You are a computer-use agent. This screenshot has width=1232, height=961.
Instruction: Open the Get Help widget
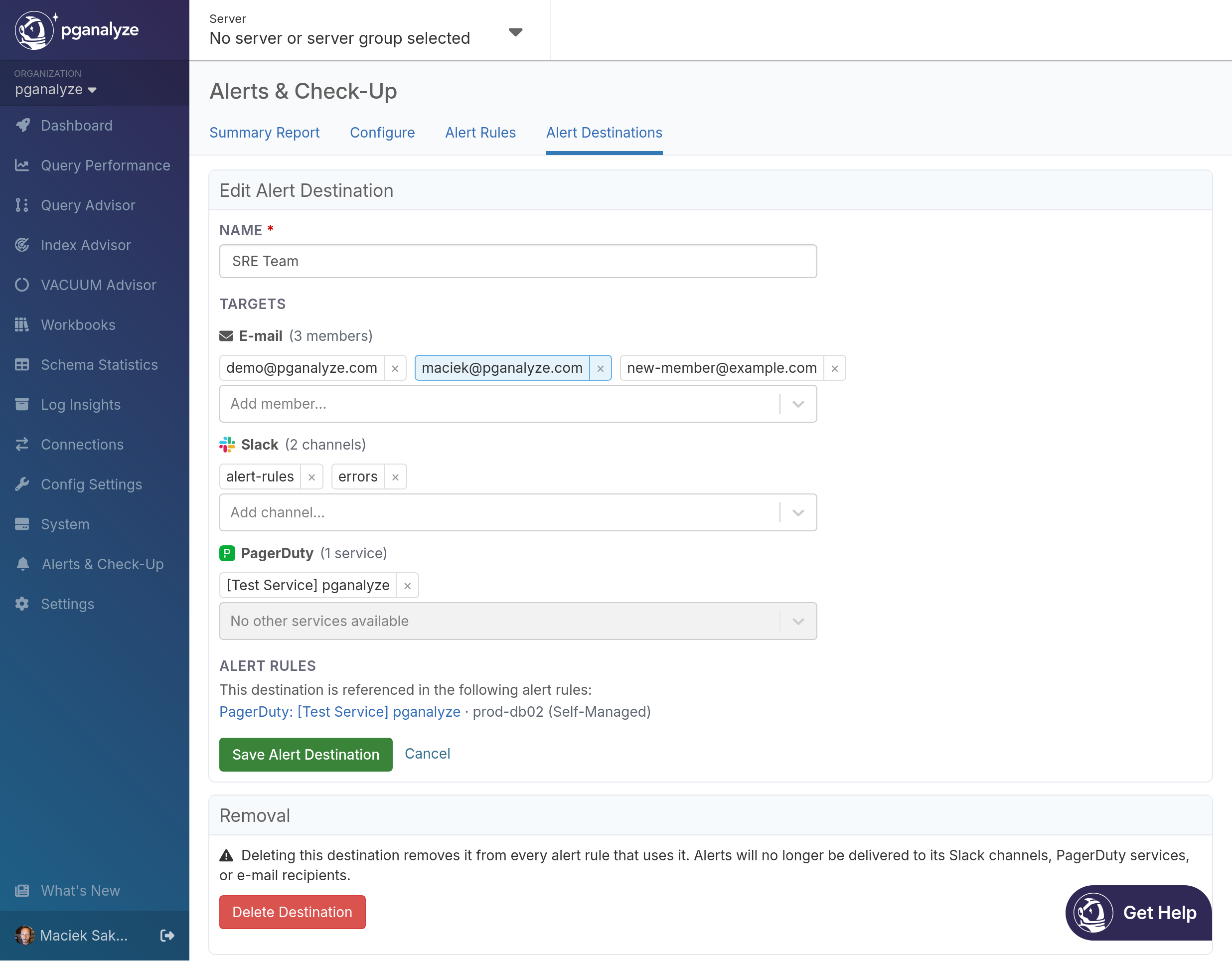click(1138, 913)
